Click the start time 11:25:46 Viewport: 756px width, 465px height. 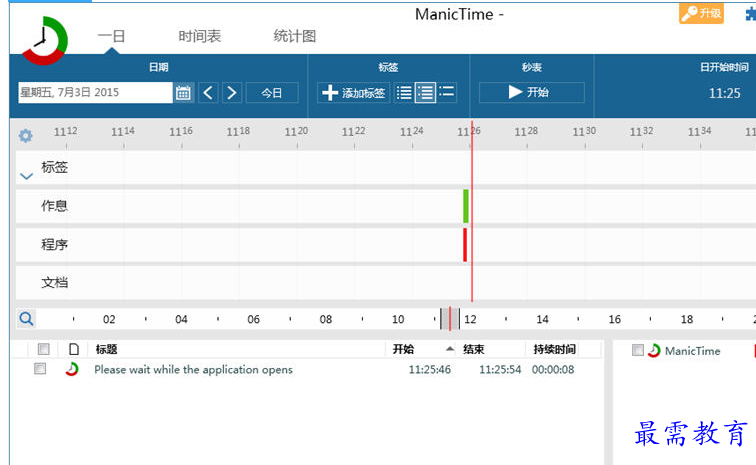[430, 370]
